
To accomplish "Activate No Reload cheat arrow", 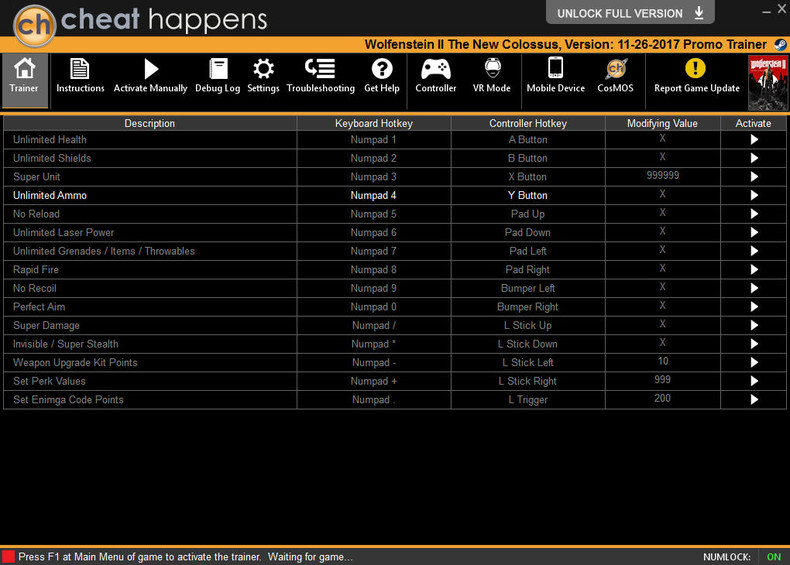I will click(x=754, y=214).
